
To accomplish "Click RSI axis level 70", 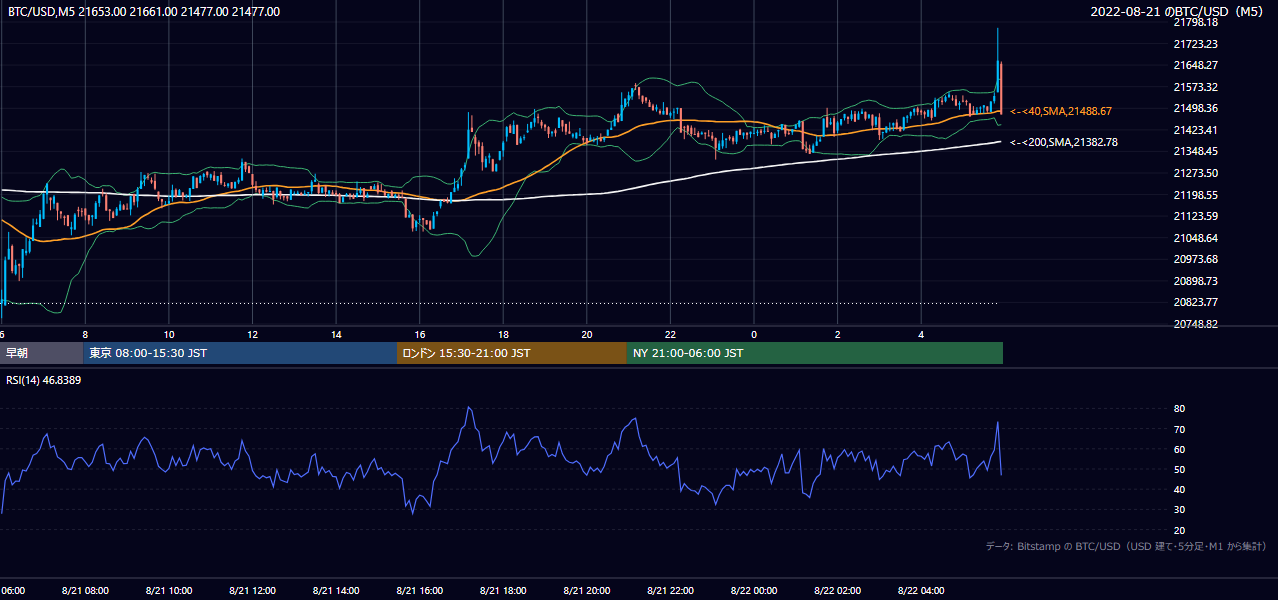I will (x=1179, y=429).
